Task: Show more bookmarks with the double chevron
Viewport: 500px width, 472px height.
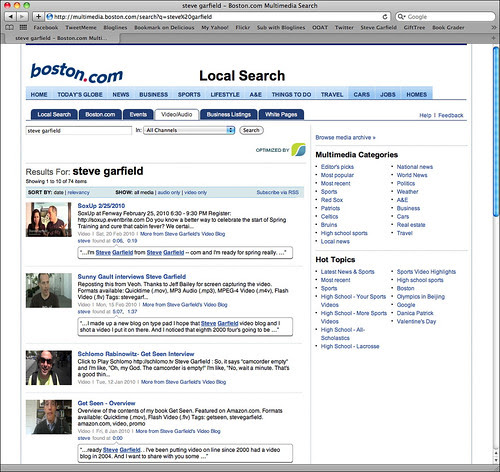Action: point(494,27)
